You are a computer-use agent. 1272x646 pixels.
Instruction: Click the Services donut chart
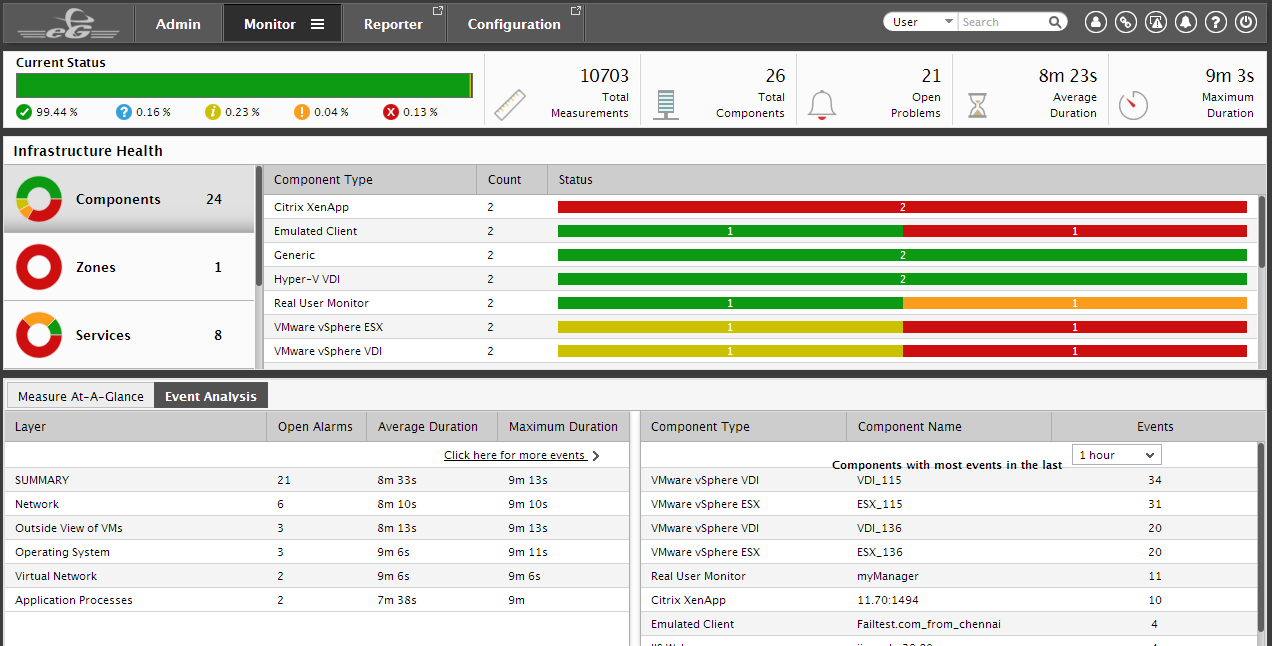pyautogui.click(x=39, y=335)
